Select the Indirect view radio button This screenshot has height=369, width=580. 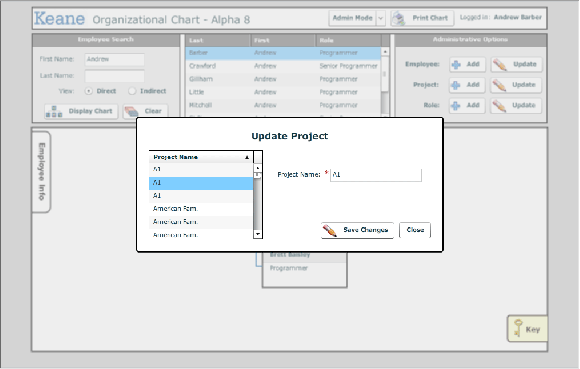132,91
